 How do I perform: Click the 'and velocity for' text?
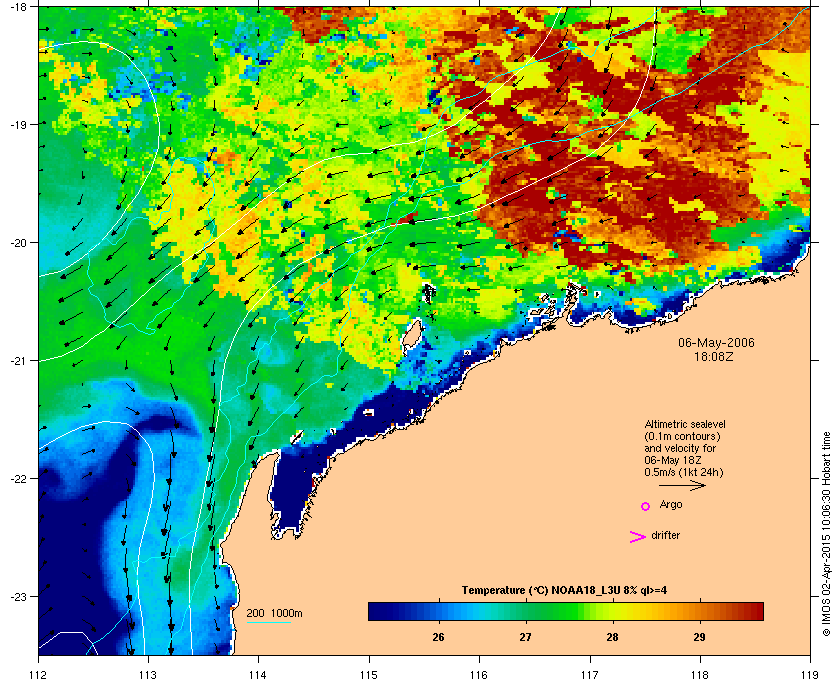[x=680, y=448]
